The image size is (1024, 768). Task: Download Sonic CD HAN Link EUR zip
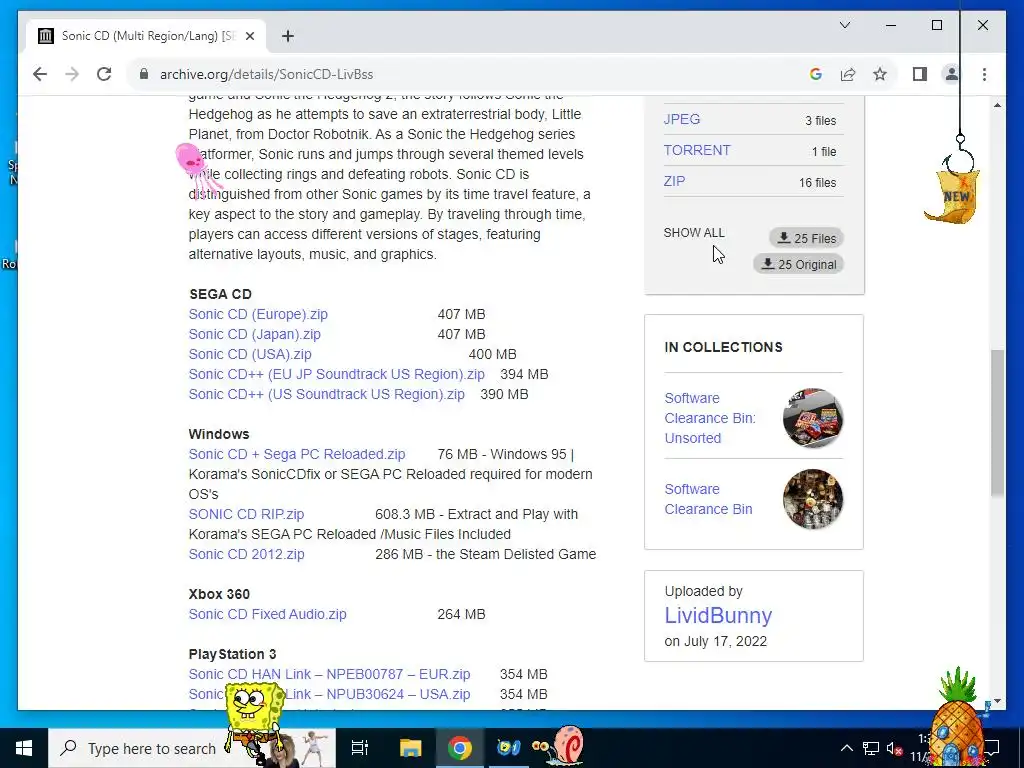(329, 674)
